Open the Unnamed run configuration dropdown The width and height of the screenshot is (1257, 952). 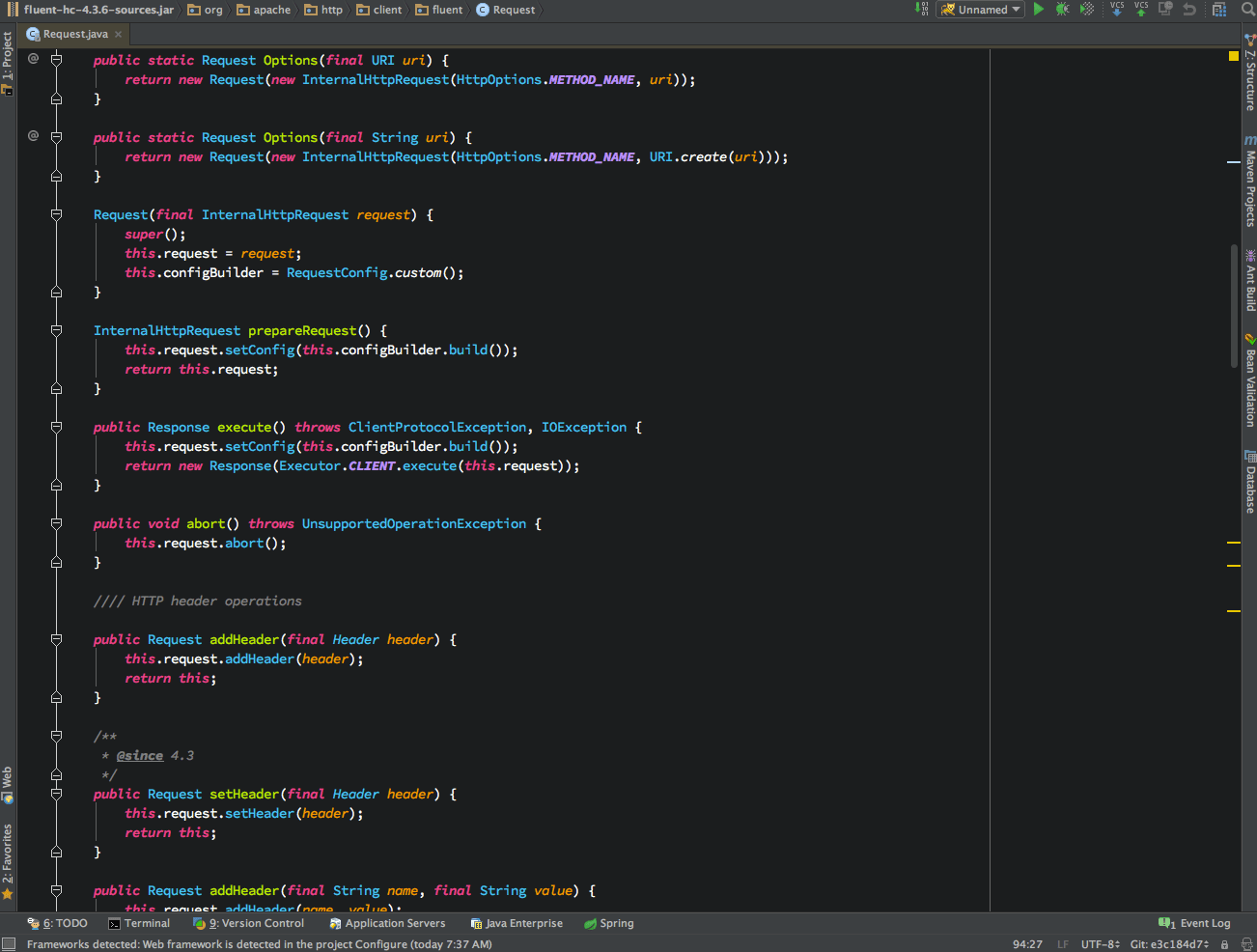point(980,9)
